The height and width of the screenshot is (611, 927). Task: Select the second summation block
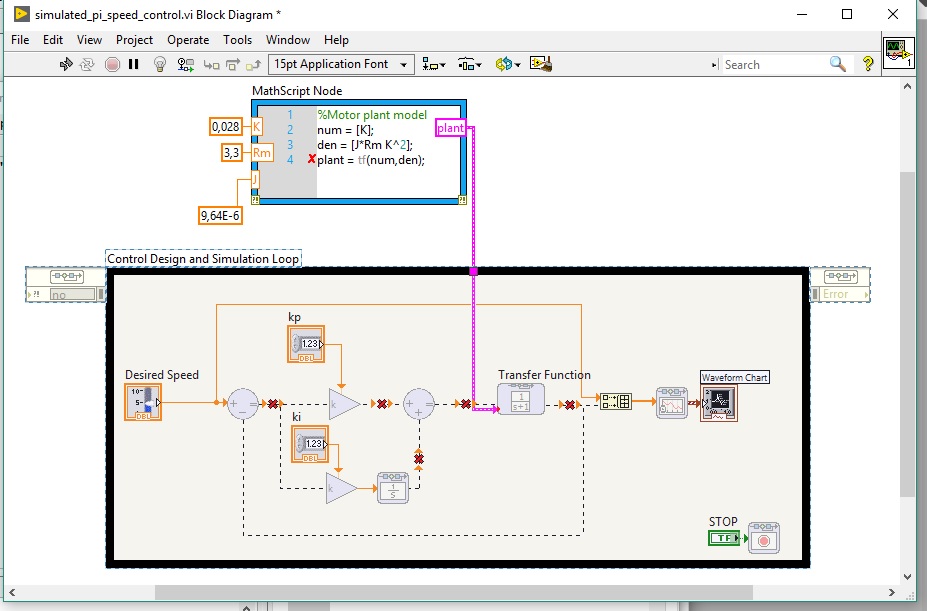(419, 404)
